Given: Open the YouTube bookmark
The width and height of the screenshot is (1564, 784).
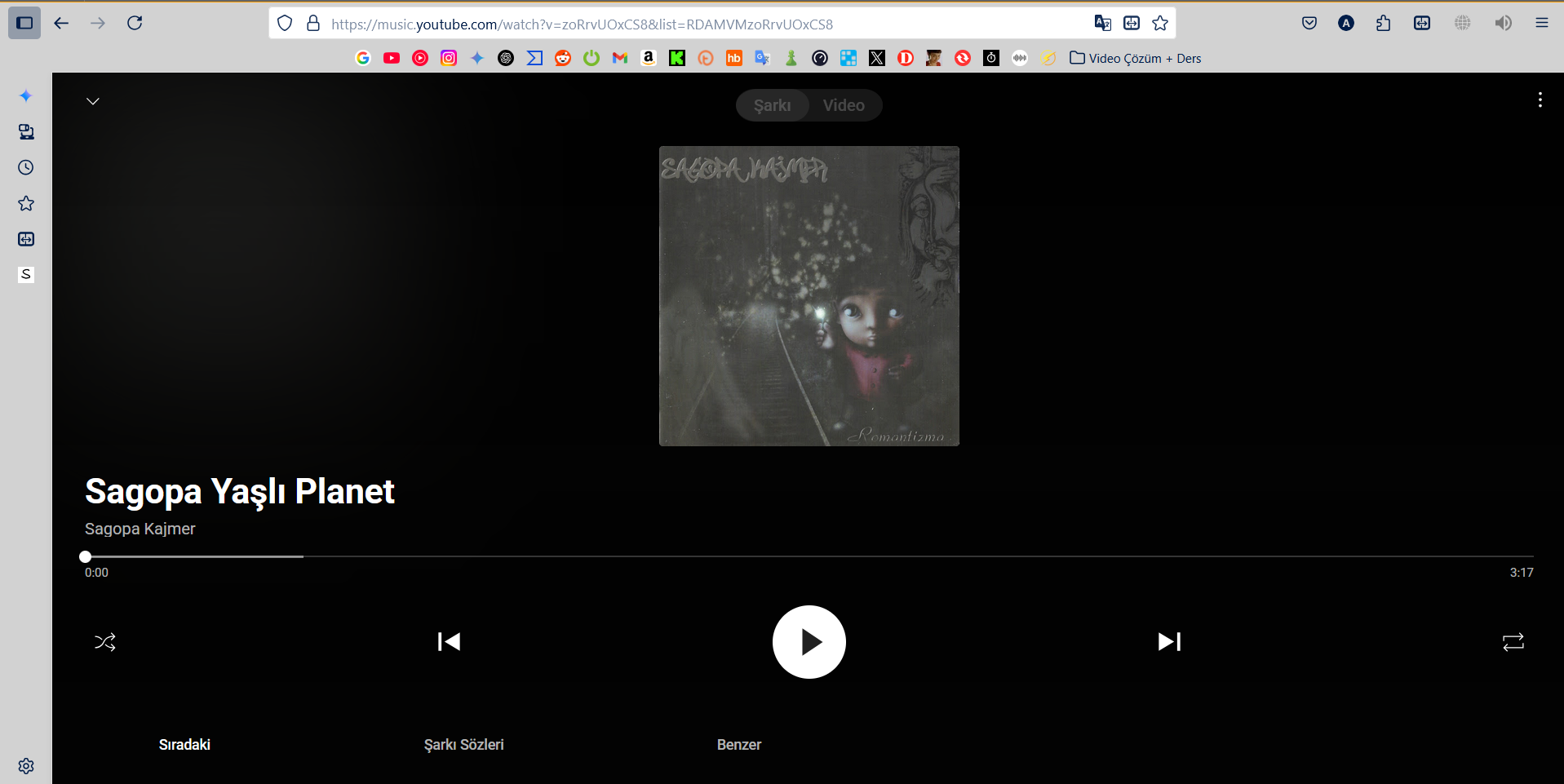Looking at the screenshot, I should 392,58.
